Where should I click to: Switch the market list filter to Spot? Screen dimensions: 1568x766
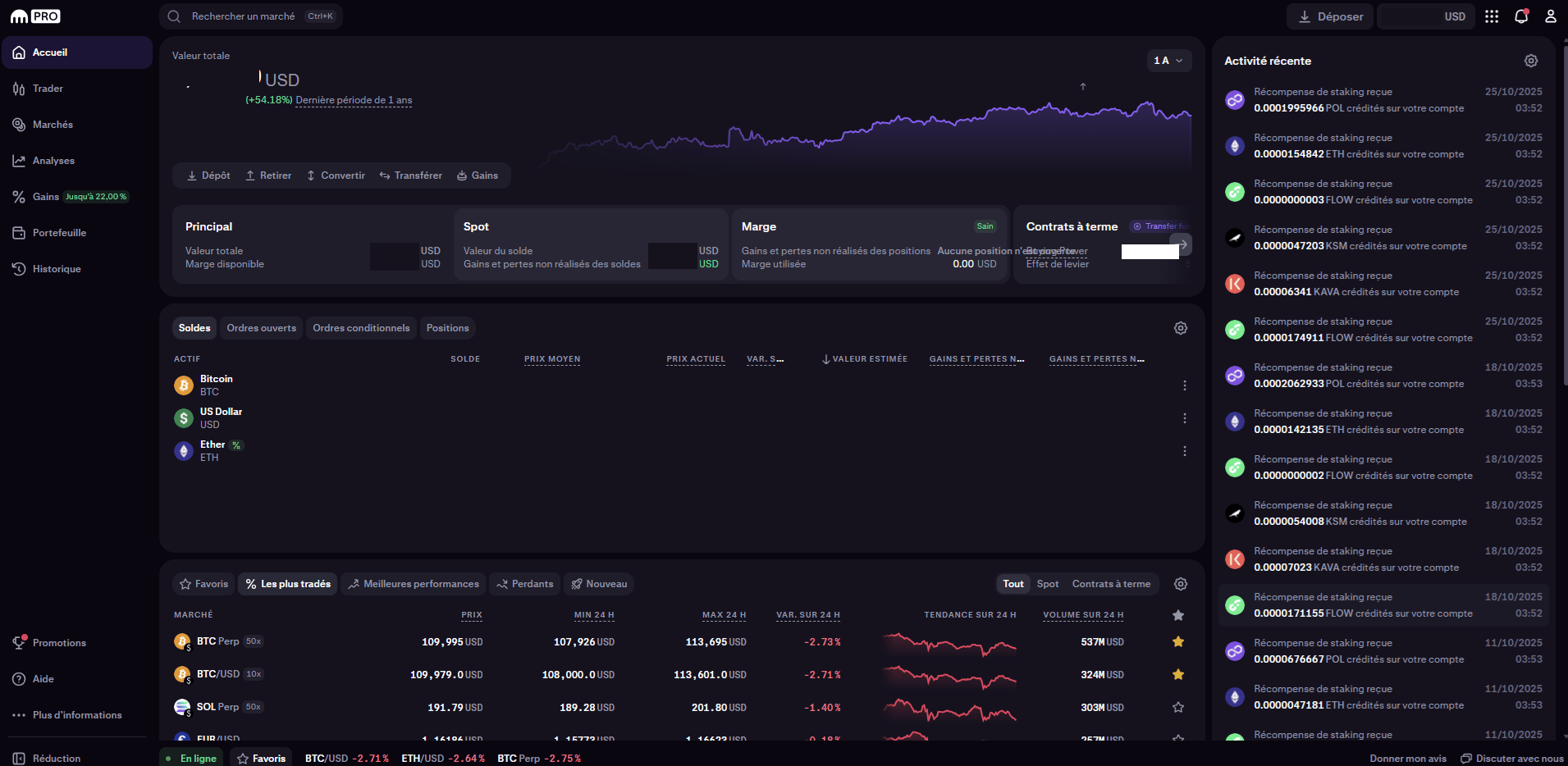1048,583
